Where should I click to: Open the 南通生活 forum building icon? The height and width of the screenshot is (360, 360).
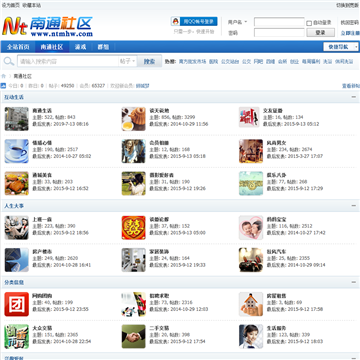coord(17,119)
